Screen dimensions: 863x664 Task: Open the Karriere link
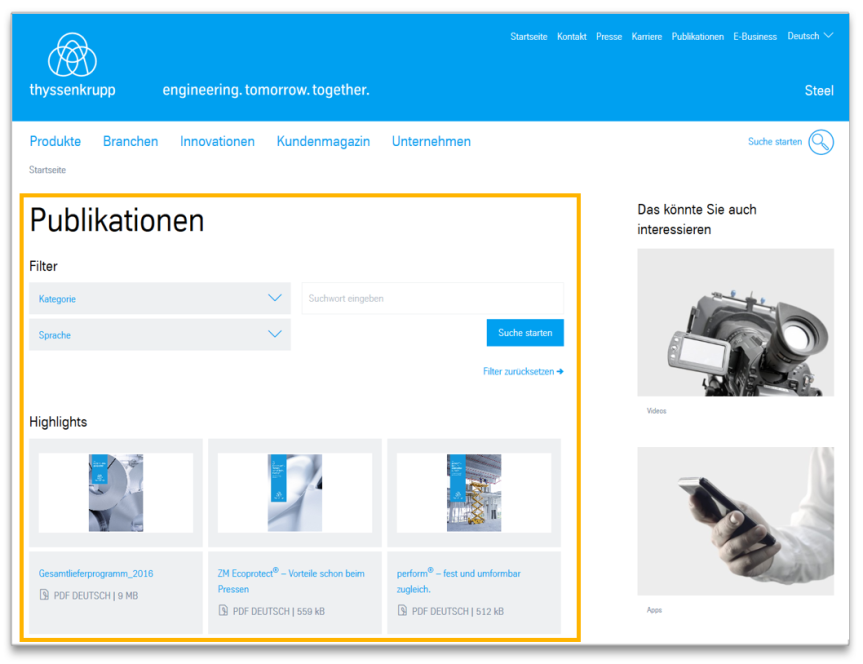click(x=647, y=36)
